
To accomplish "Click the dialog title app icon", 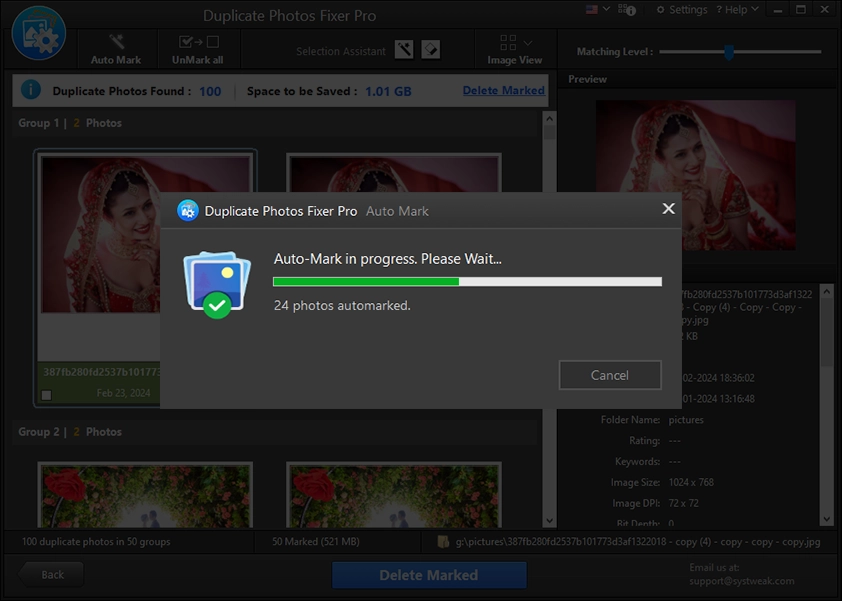I will 188,211.
